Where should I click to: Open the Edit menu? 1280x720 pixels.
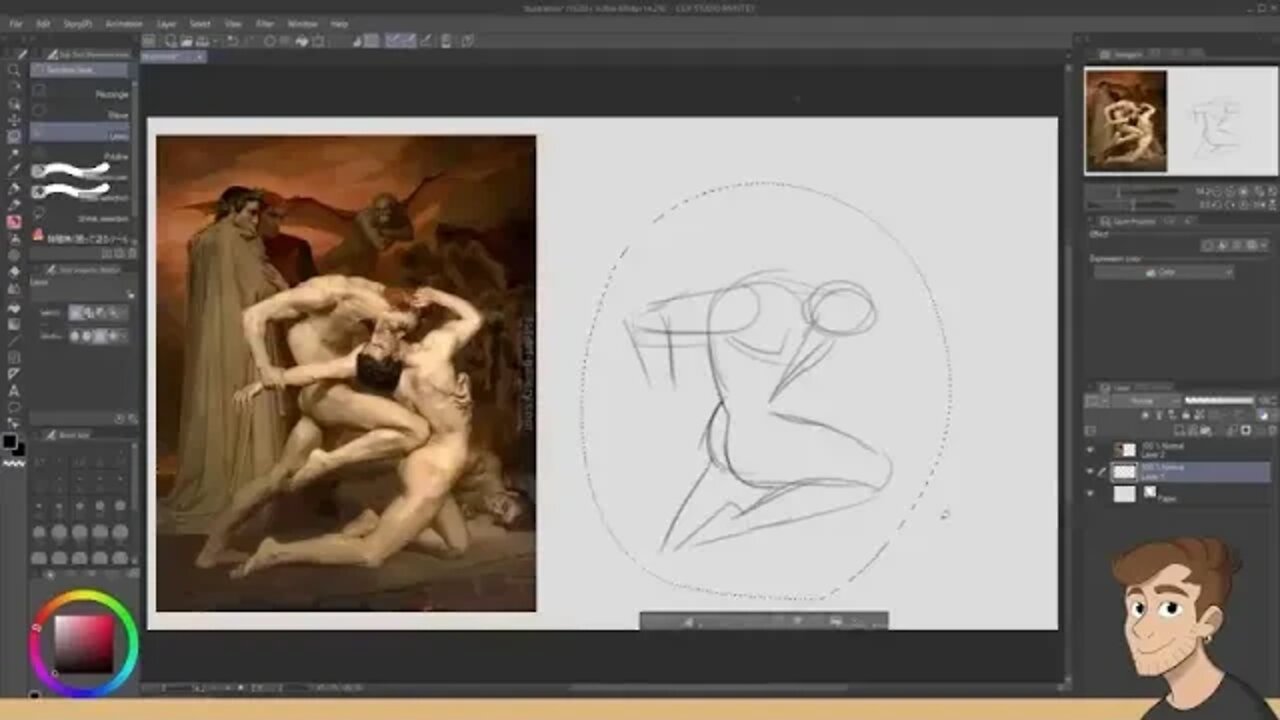(x=43, y=23)
